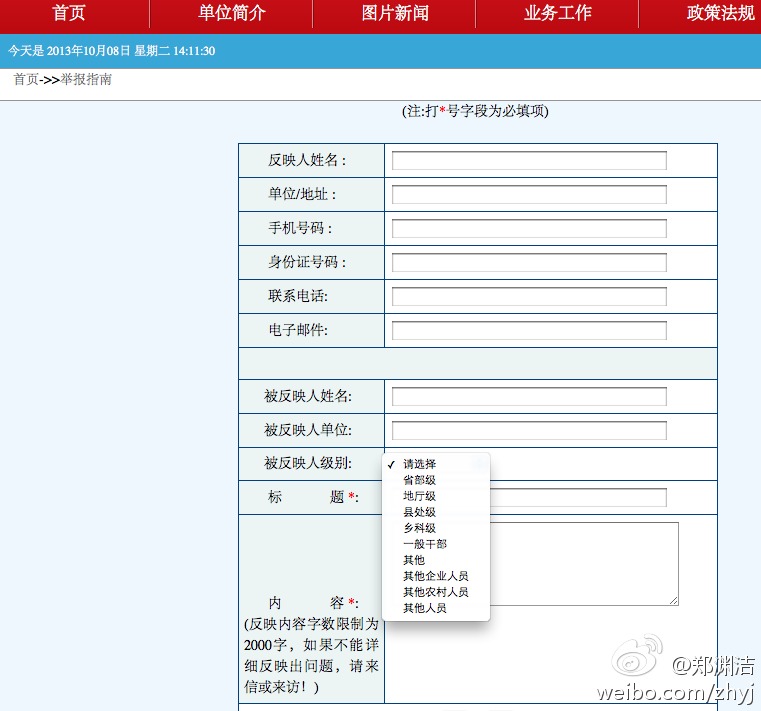Focus the 手机号码 input field

(529, 229)
